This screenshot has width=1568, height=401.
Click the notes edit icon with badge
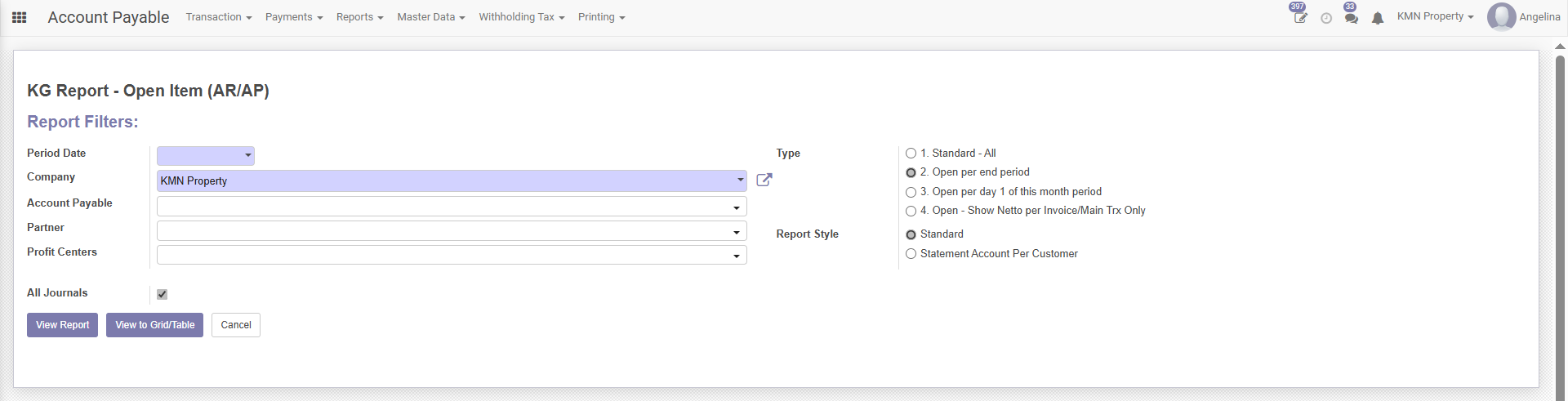point(1299,18)
